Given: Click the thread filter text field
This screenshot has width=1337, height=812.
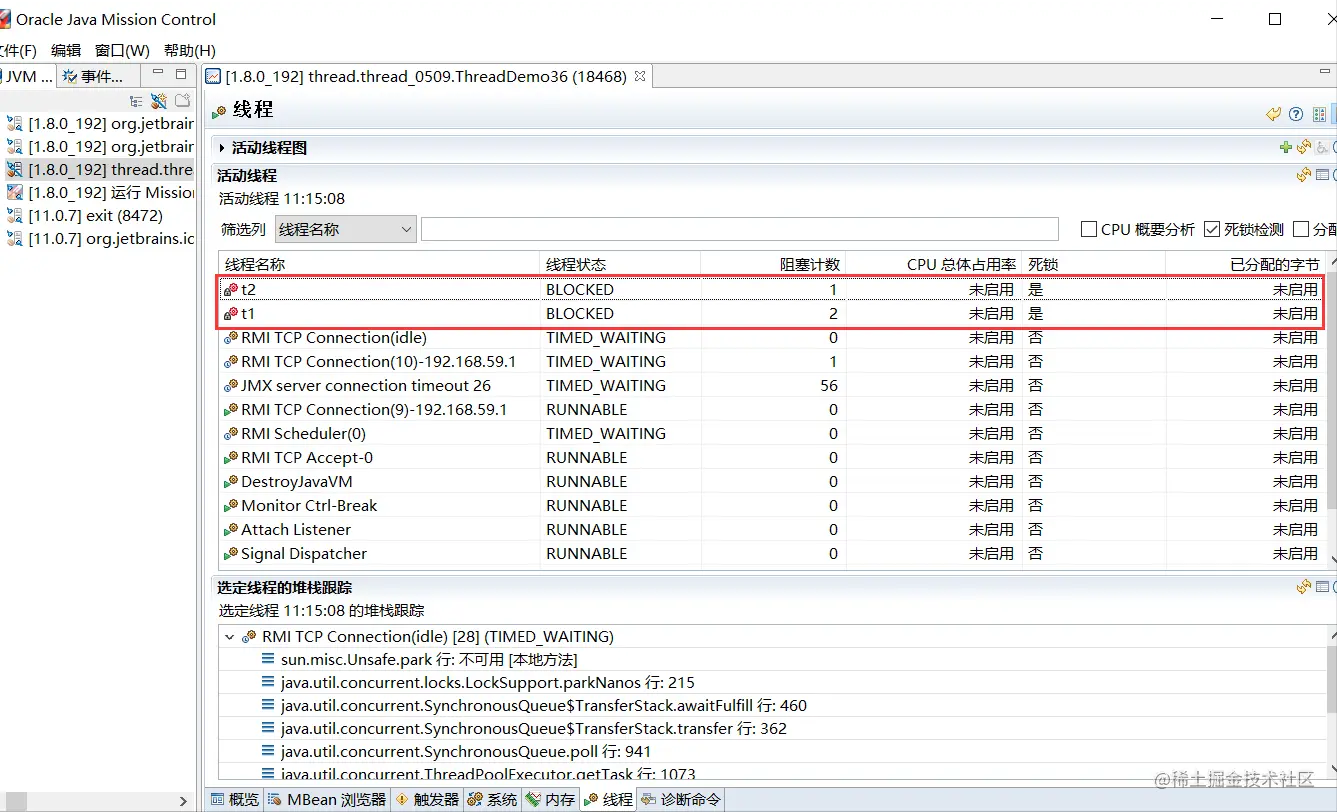Looking at the screenshot, I should pos(739,229).
